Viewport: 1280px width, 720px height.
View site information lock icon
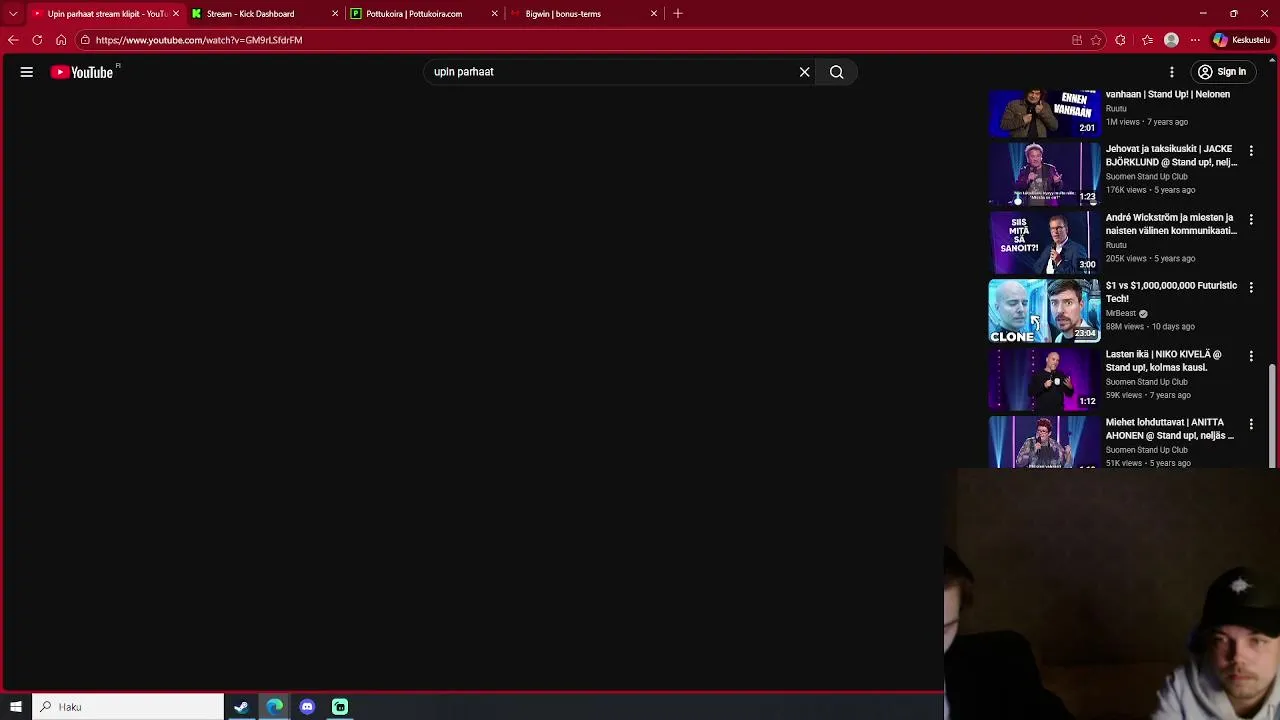(x=86, y=40)
